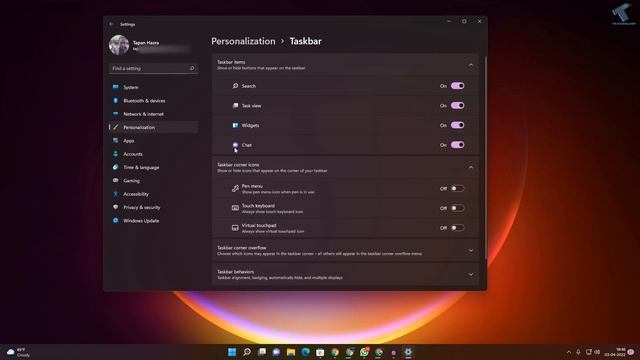Image resolution: width=640 pixels, height=360 pixels.
Task: Open Search from the taskbar
Action: (247, 352)
